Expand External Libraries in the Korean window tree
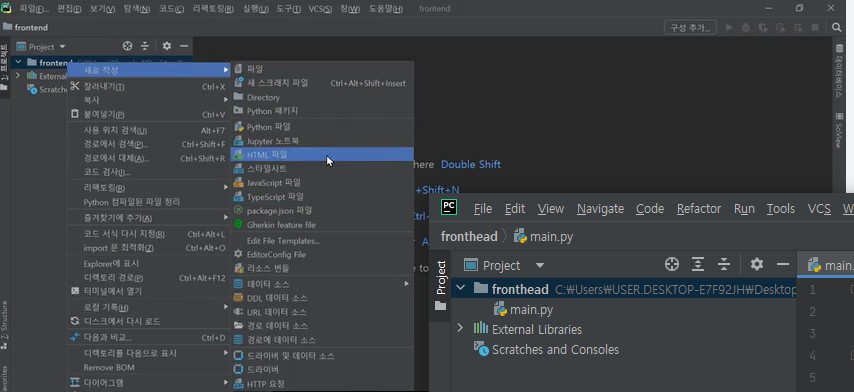 tap(18, 76)
